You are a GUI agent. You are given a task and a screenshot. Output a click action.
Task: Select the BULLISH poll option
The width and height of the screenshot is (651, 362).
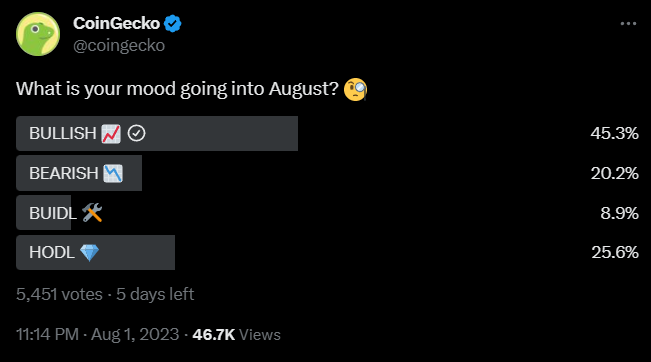[x=327, y=133]
